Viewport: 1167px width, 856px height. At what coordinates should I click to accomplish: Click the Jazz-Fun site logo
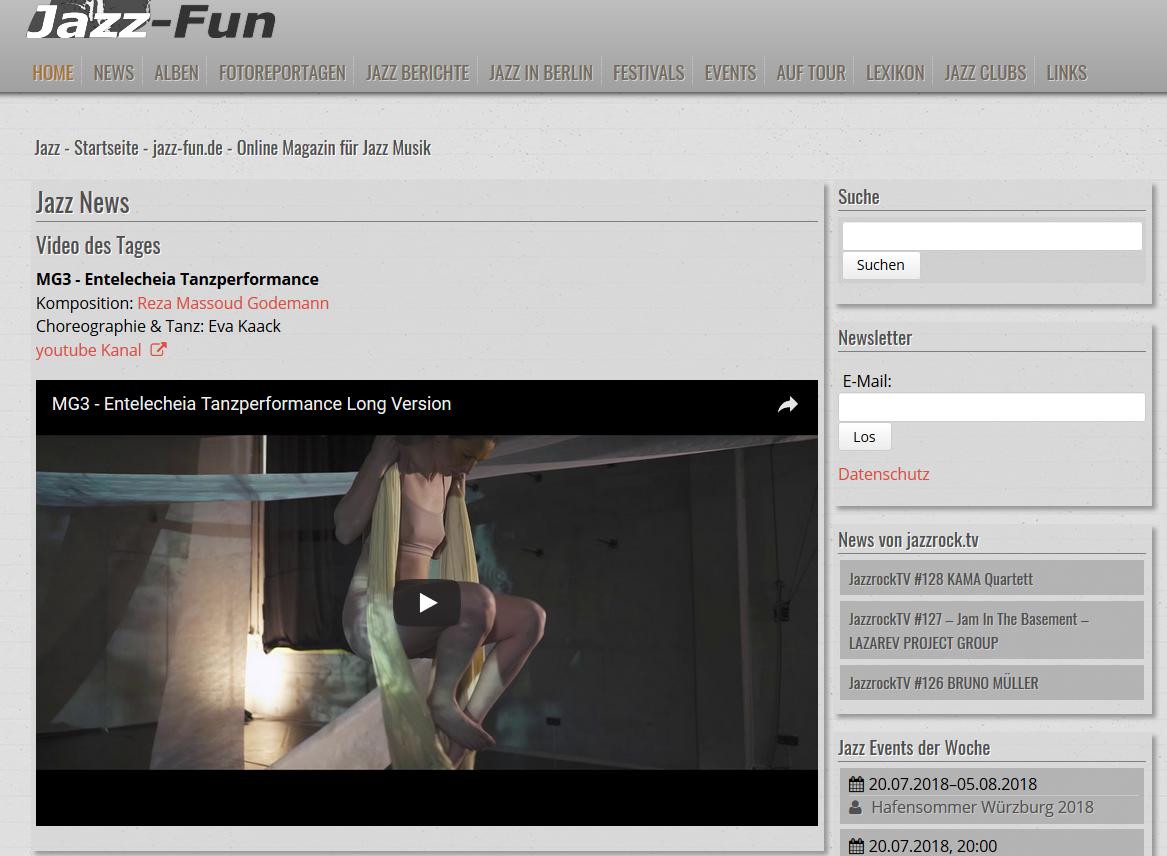pos(151,20)
